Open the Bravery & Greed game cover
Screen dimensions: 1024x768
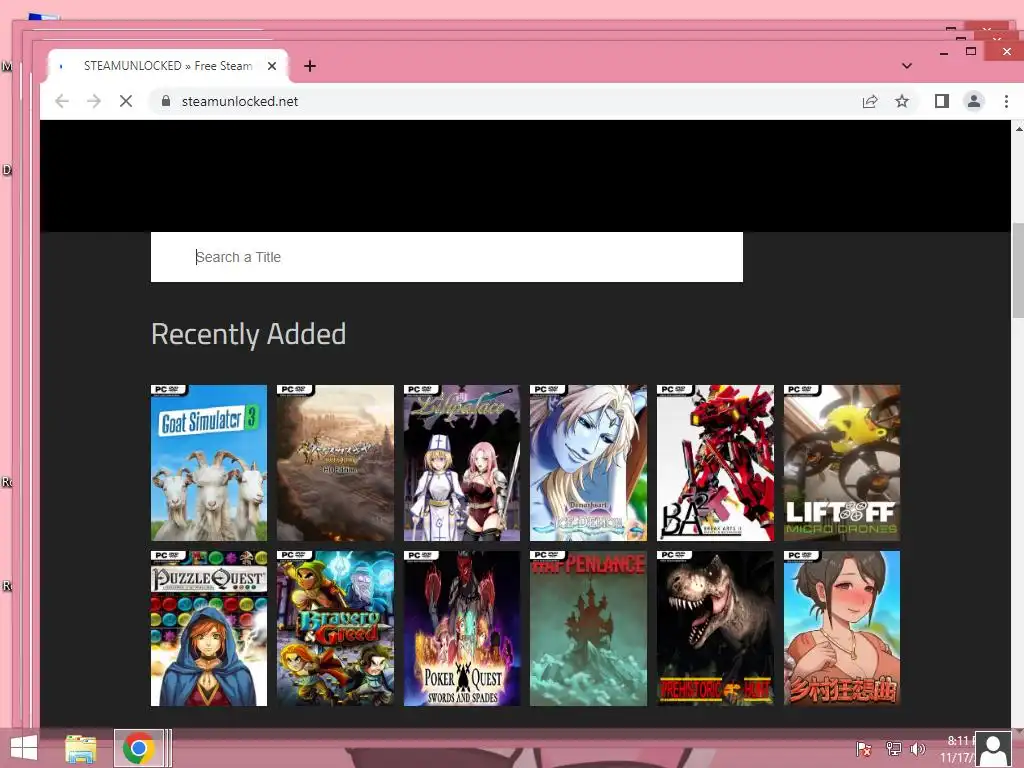tap(335, 628)
